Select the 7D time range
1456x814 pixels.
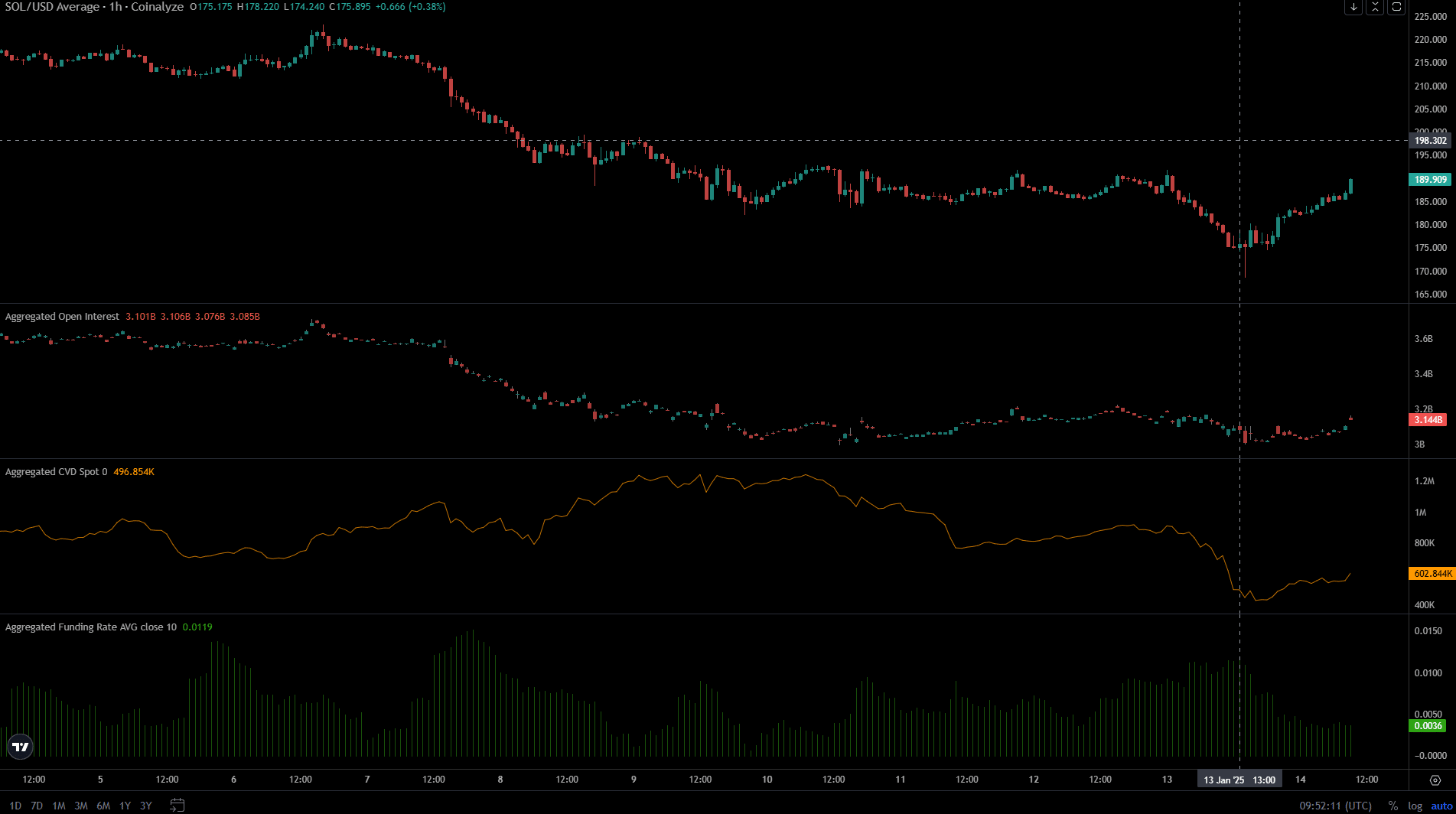(x=37, y=806)
